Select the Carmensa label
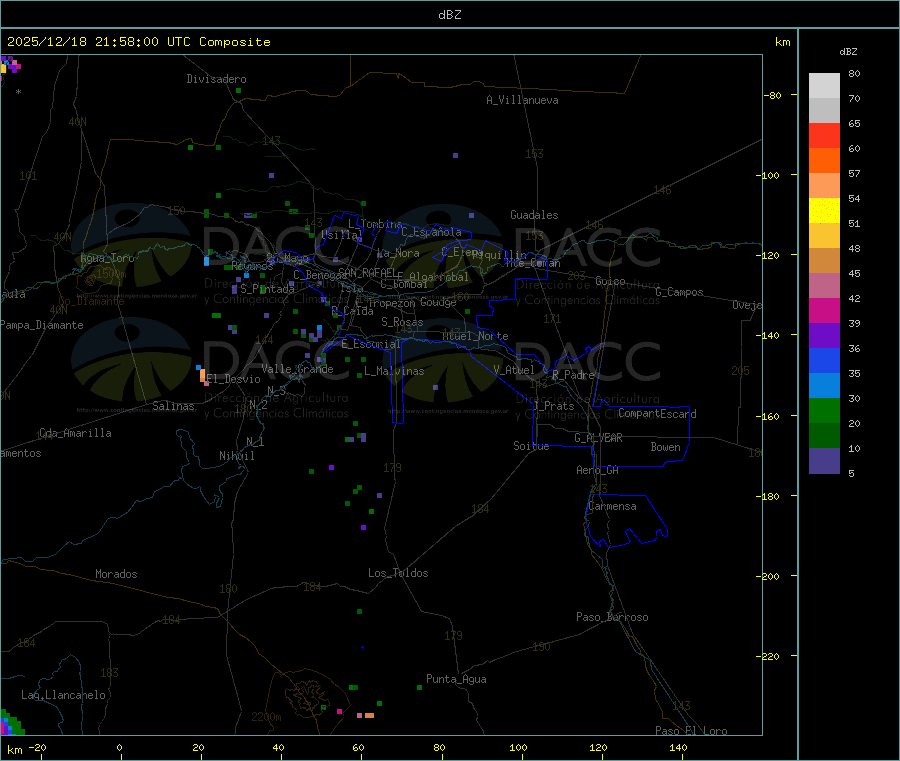This screenshot has height=761, width=900. (612, 506)
